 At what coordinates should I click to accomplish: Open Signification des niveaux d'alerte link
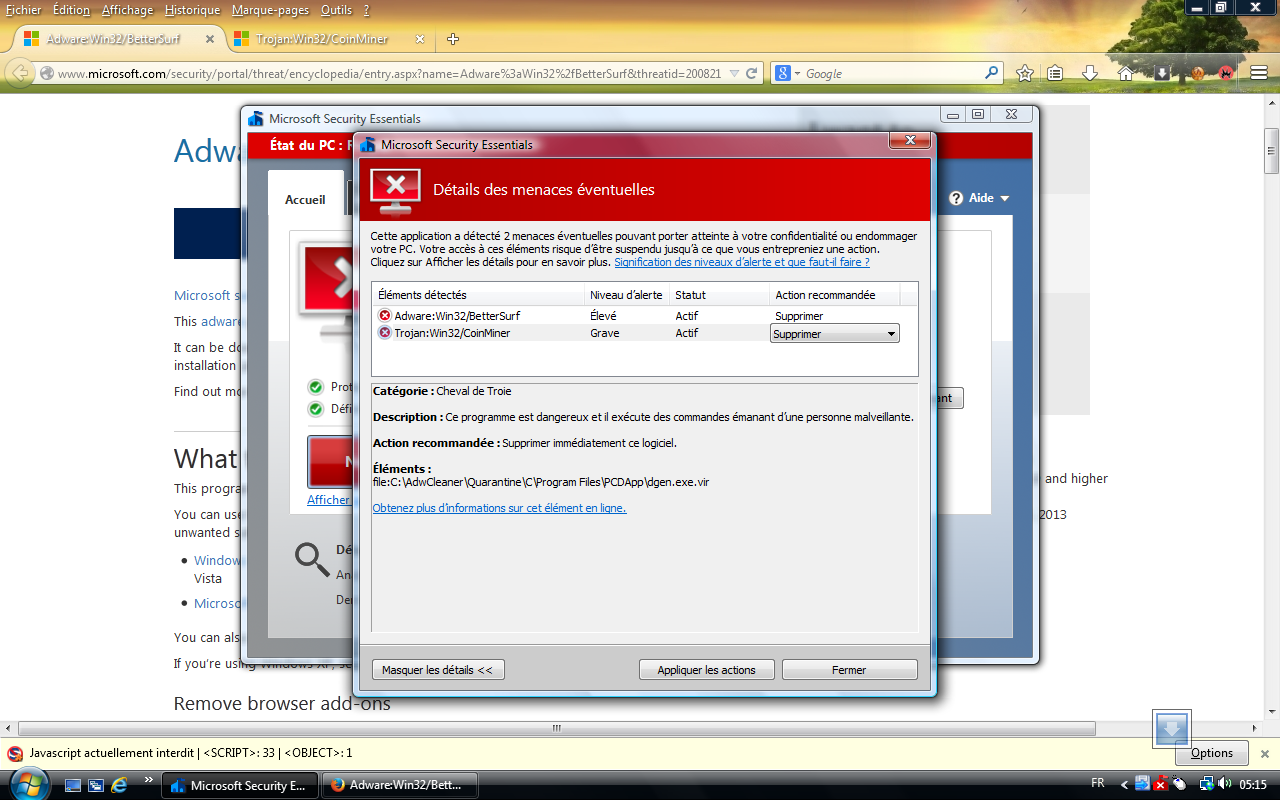741,262
